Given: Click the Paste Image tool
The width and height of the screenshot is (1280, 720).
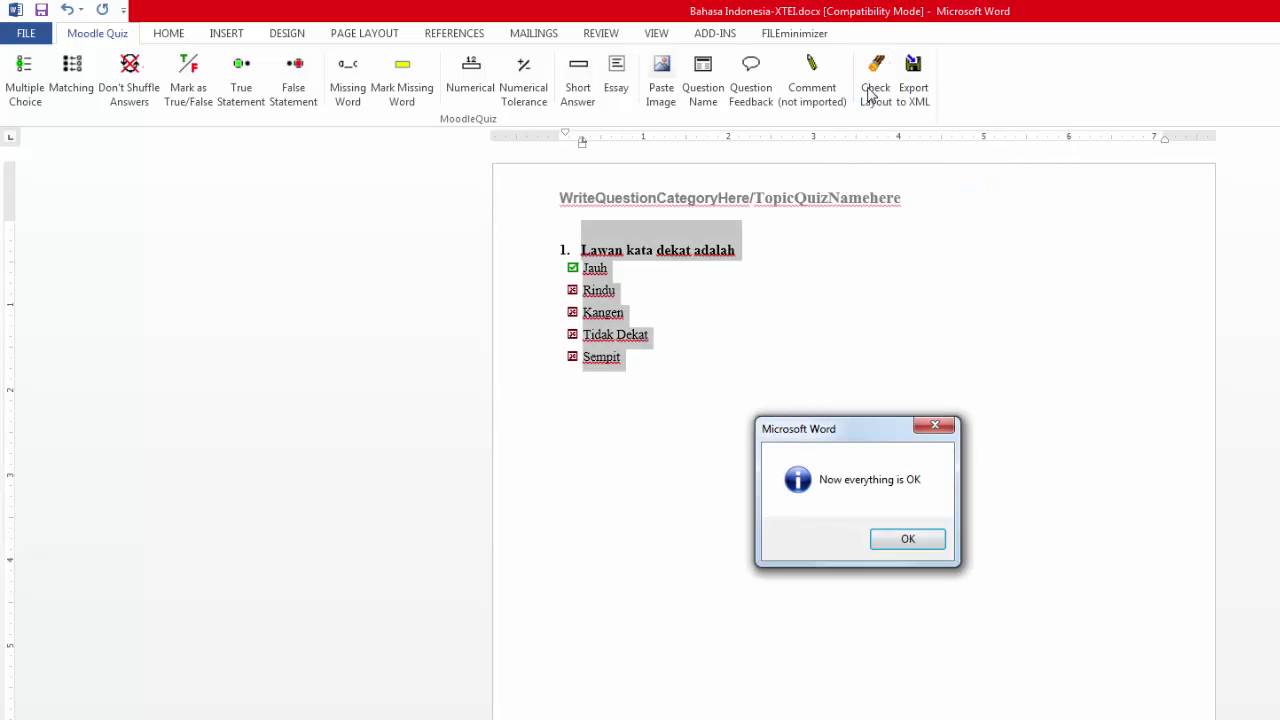Looking at the screenshot, I should [x=661, y=80].
